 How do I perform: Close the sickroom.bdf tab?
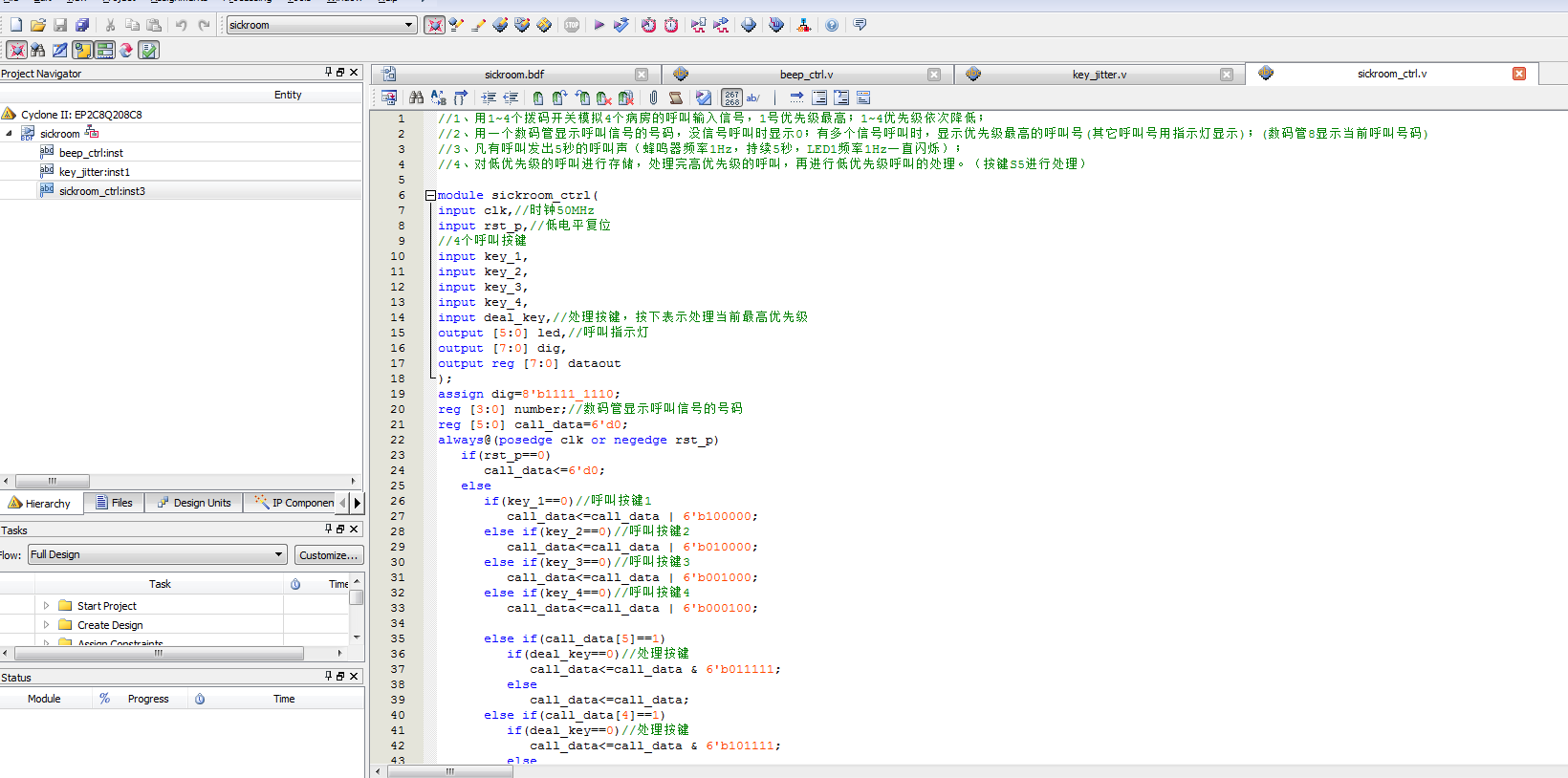pos(642,75)
